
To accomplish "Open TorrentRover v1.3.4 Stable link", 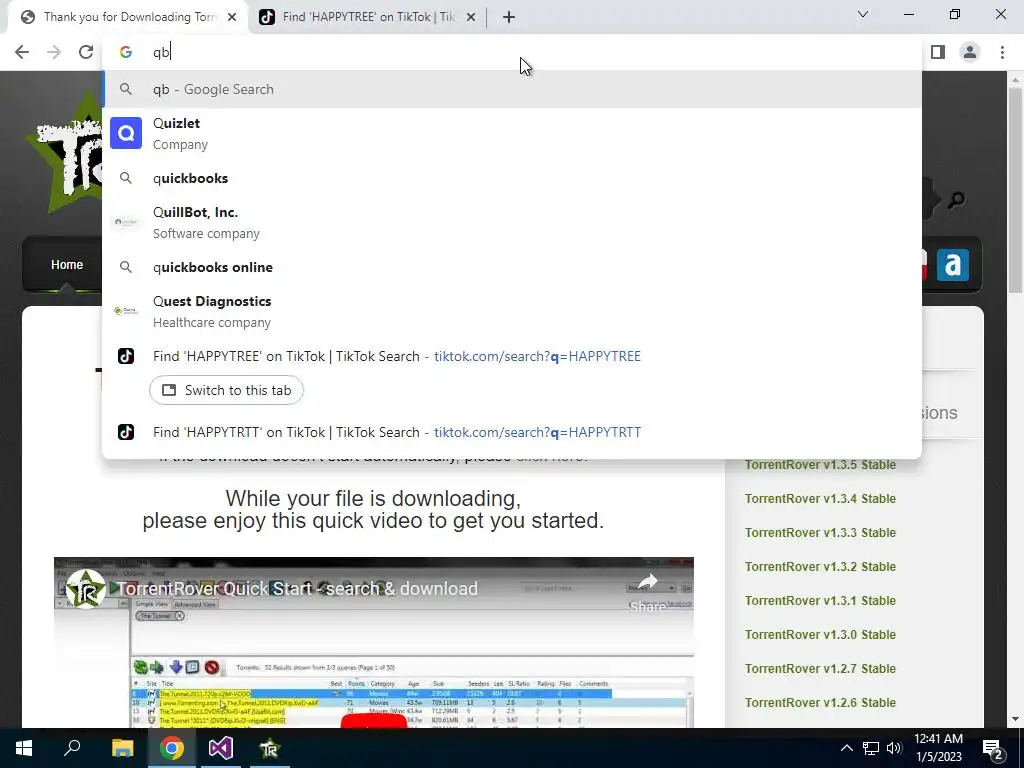I will pos(820,499).
